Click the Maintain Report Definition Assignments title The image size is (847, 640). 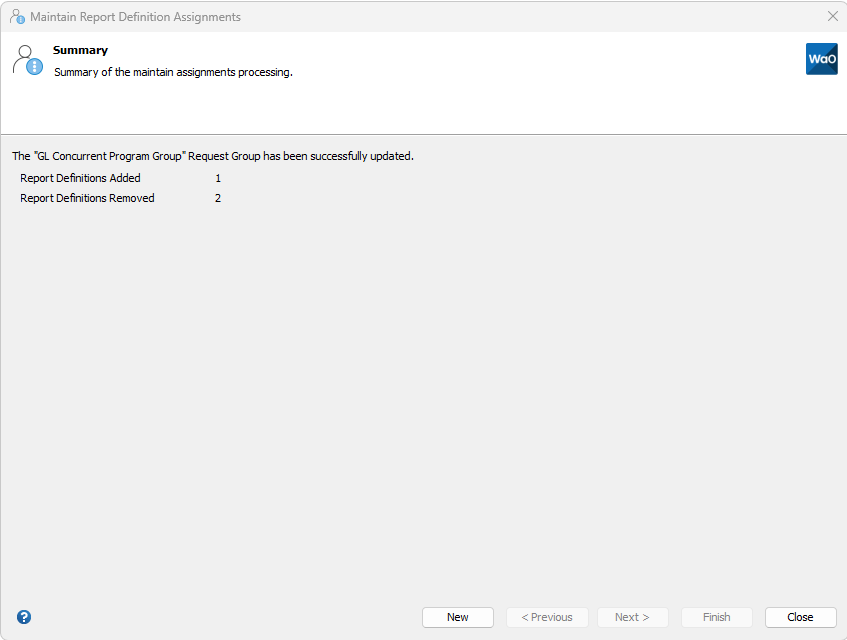pyautogui.click(x=135, y=17)
